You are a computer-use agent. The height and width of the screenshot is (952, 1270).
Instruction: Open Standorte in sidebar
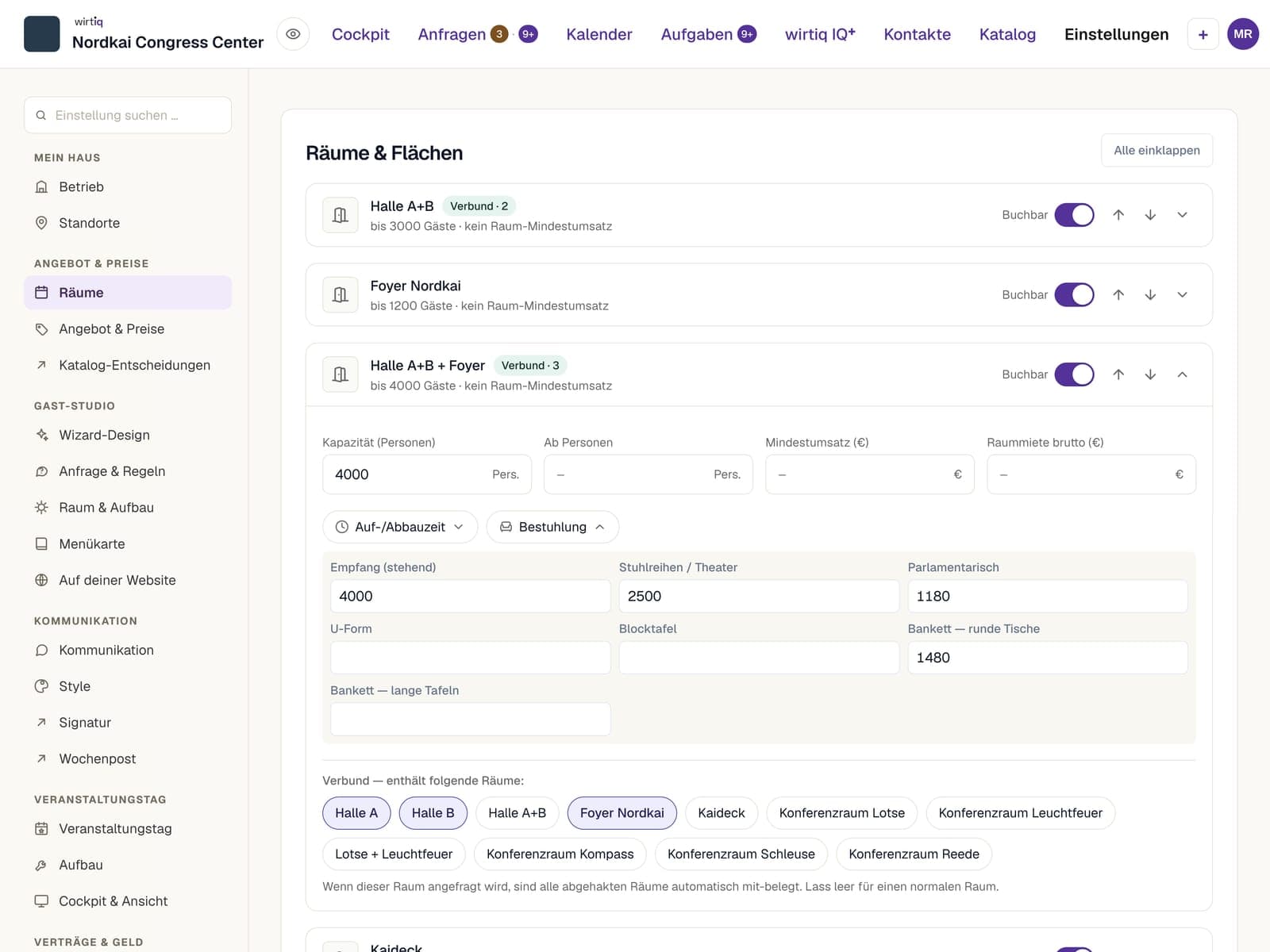128,223
